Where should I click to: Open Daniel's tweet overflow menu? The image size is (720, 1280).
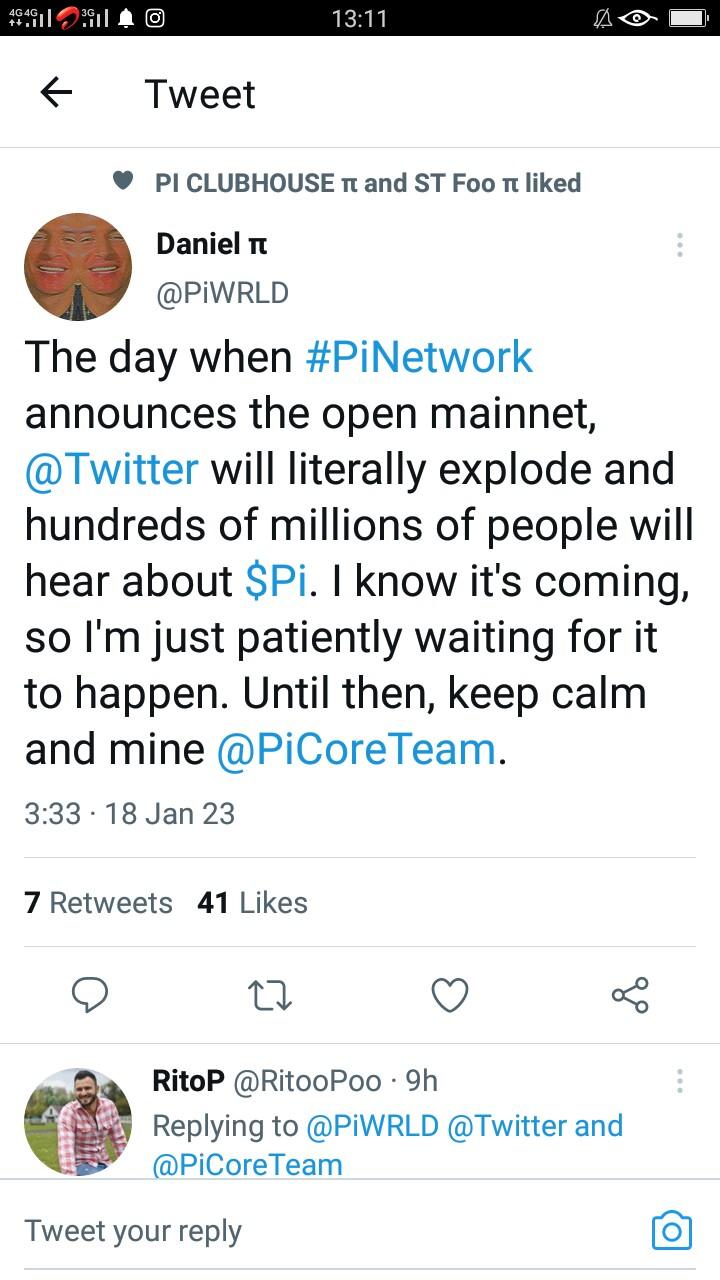[679, 245]
